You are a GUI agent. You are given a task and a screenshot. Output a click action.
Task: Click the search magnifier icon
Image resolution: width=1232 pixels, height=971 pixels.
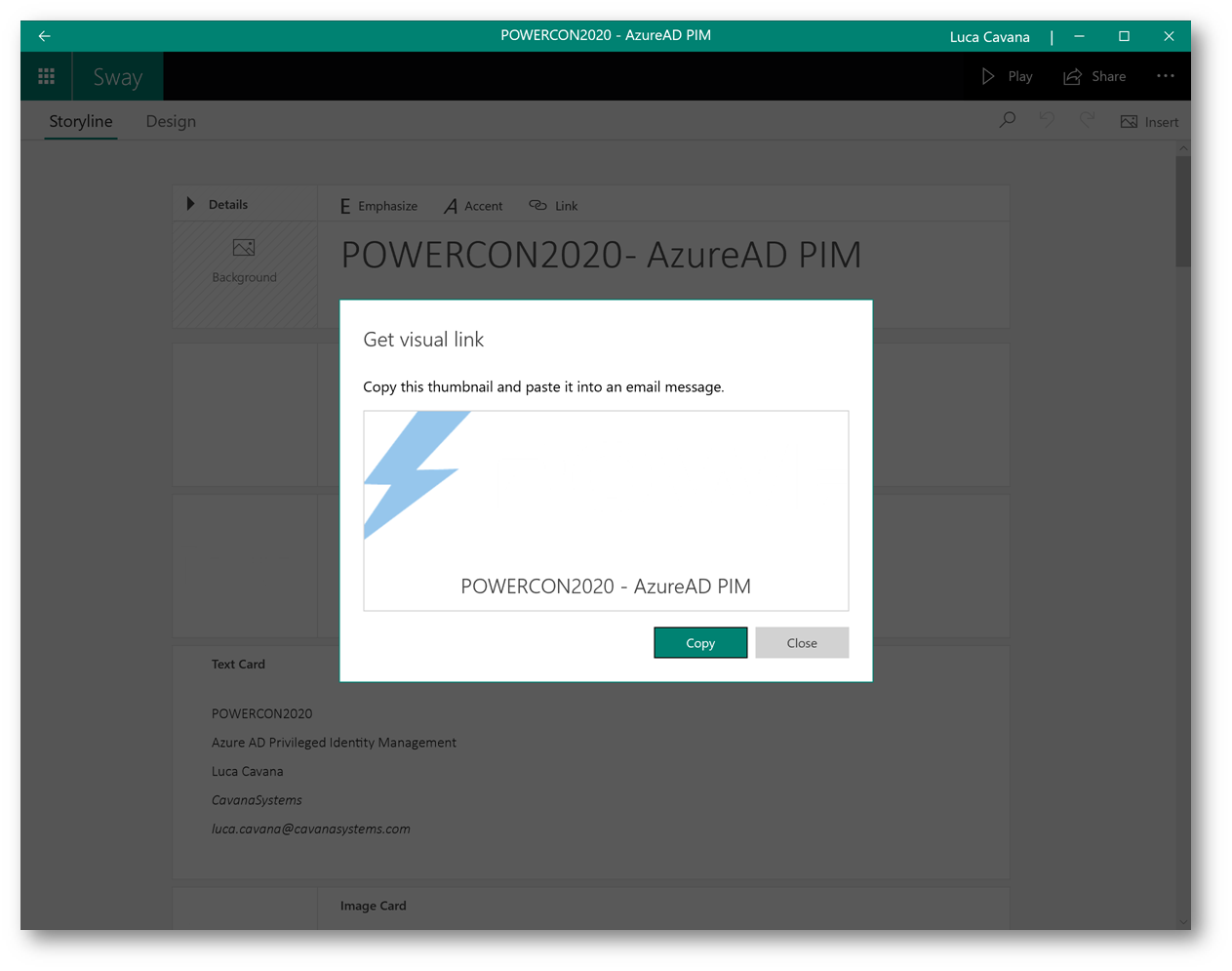(x=1008, y=120)
